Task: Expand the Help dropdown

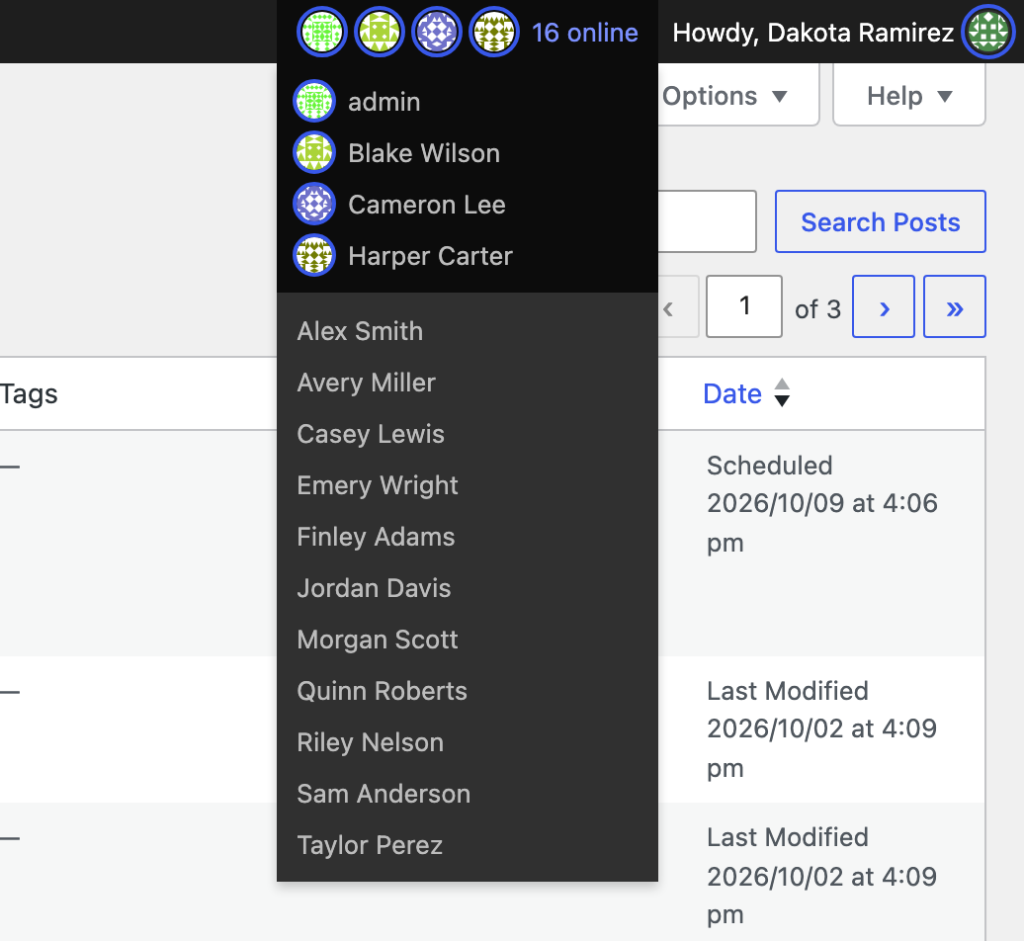Action: (x=908, y=96)
